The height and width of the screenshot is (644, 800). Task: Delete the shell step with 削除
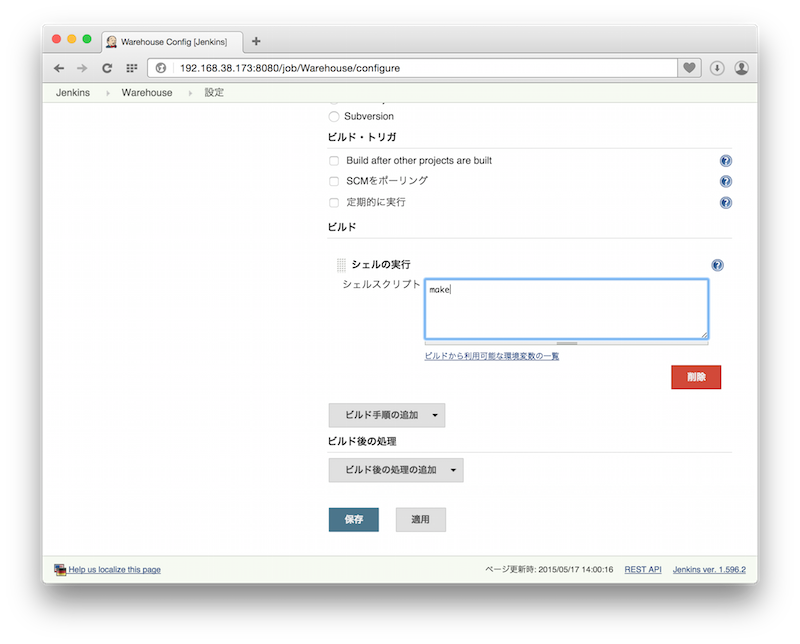pyautogui.click(x=696, y=377)
